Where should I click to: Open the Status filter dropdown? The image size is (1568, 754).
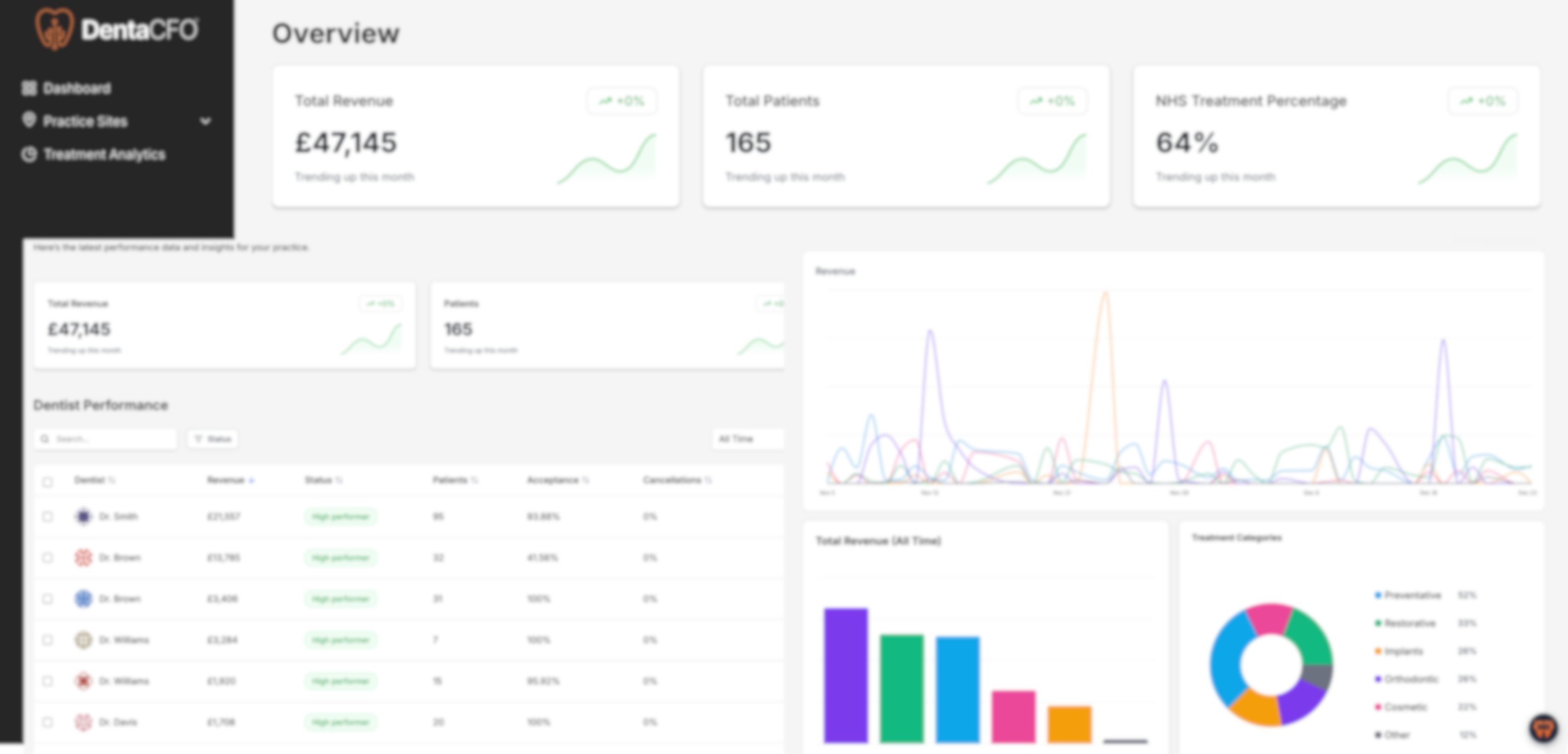click(212, 439)
